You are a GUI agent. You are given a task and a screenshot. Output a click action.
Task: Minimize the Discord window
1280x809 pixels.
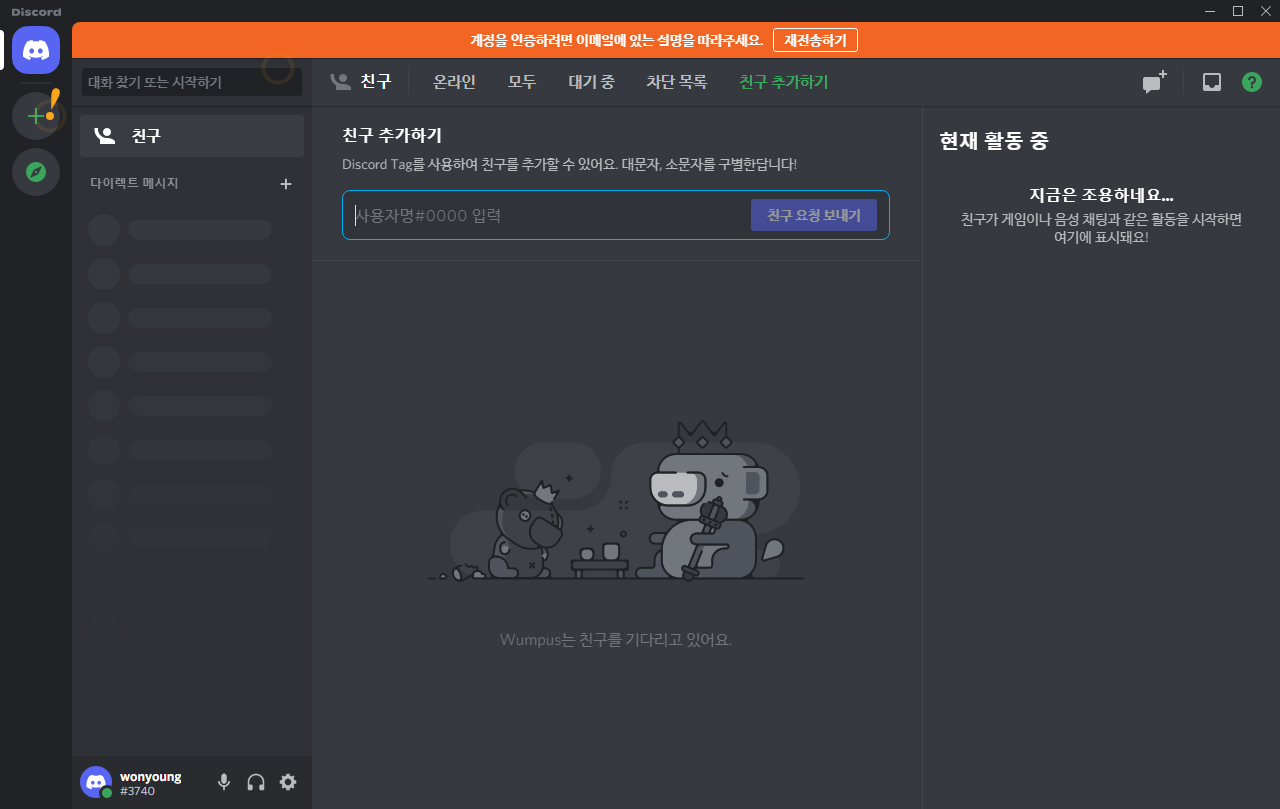pyautogui.click(x=1212, y=11)
